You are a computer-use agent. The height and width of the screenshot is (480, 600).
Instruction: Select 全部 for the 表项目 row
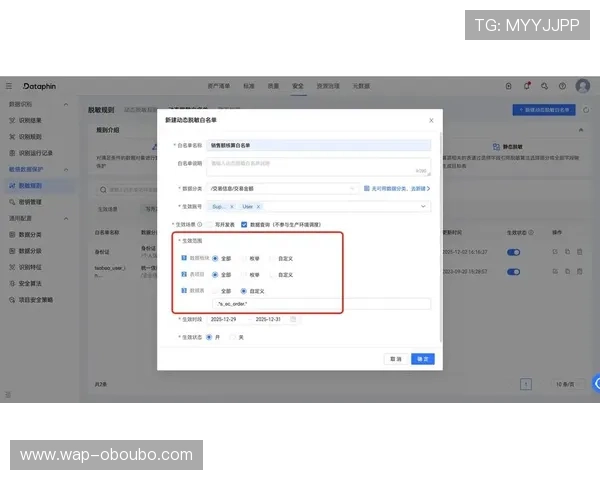click(x=215, y=275)
